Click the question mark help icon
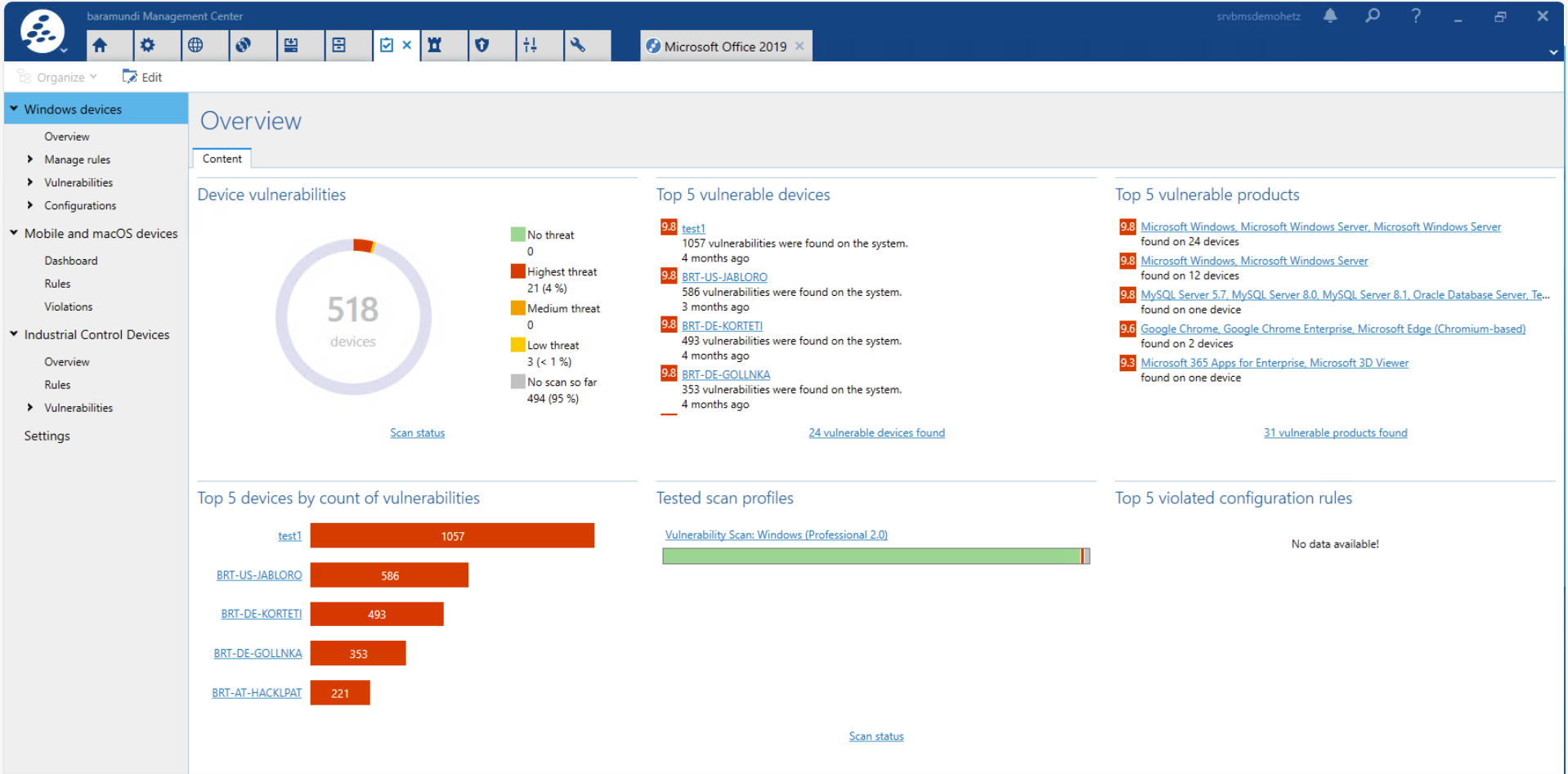1568x774 pixels. (x=1416, y=16)
